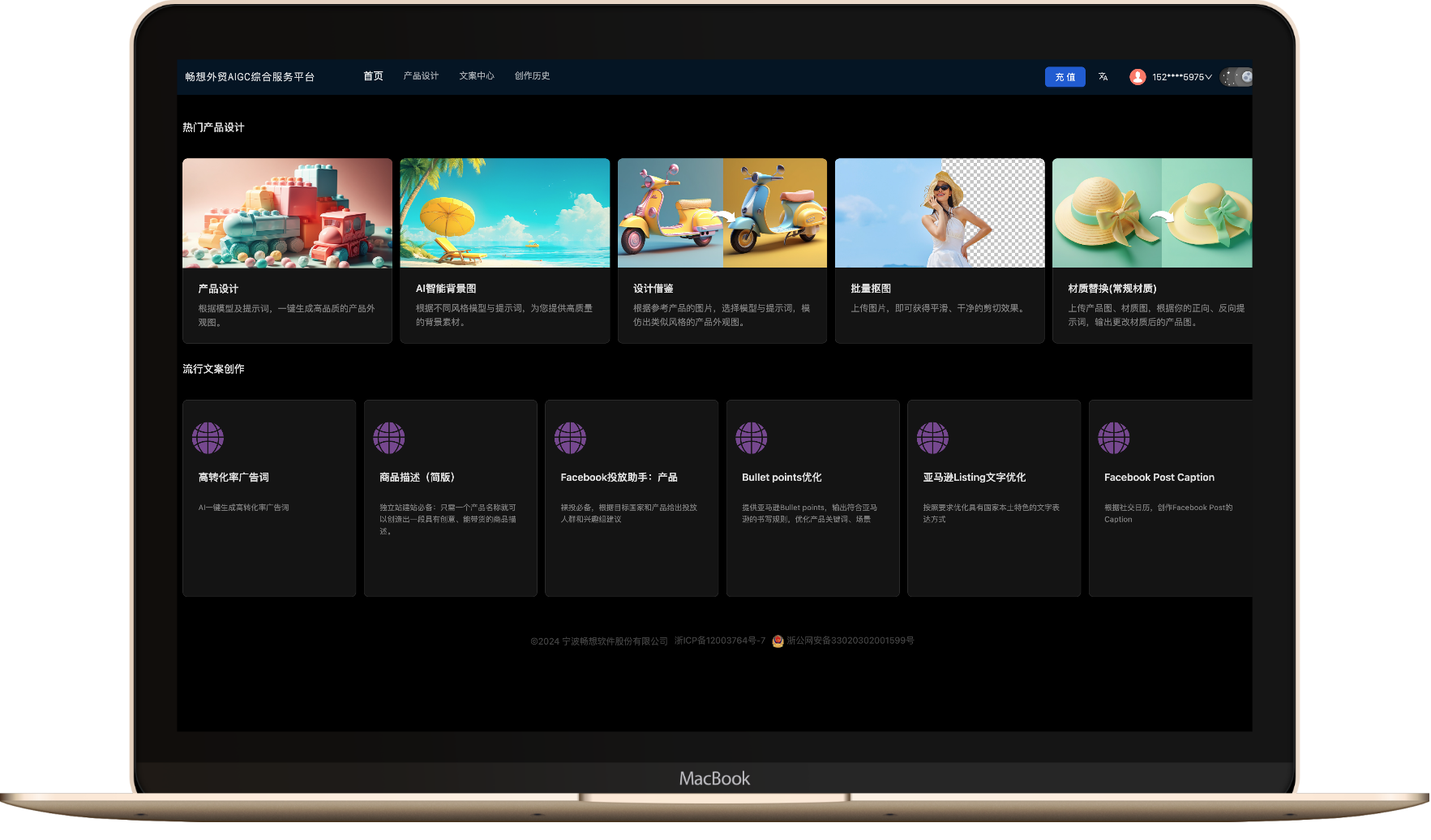This screenshot has height=840, width=1431.
Task: Open the 浙公网安备 registration link
Action: point(850,641)
